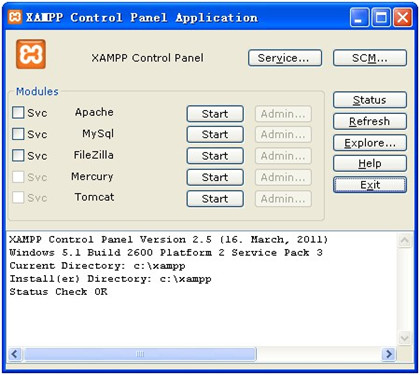Click the 'Install(er) Directory' log line
Screen dimensions: 420x375
(110, 279)
